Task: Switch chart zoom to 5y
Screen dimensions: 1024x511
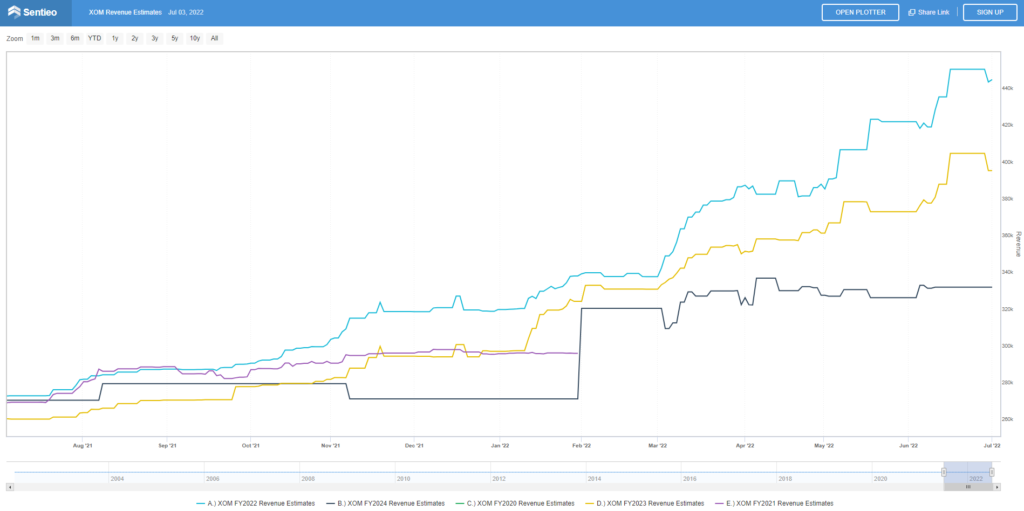Action: pos(174,39)
